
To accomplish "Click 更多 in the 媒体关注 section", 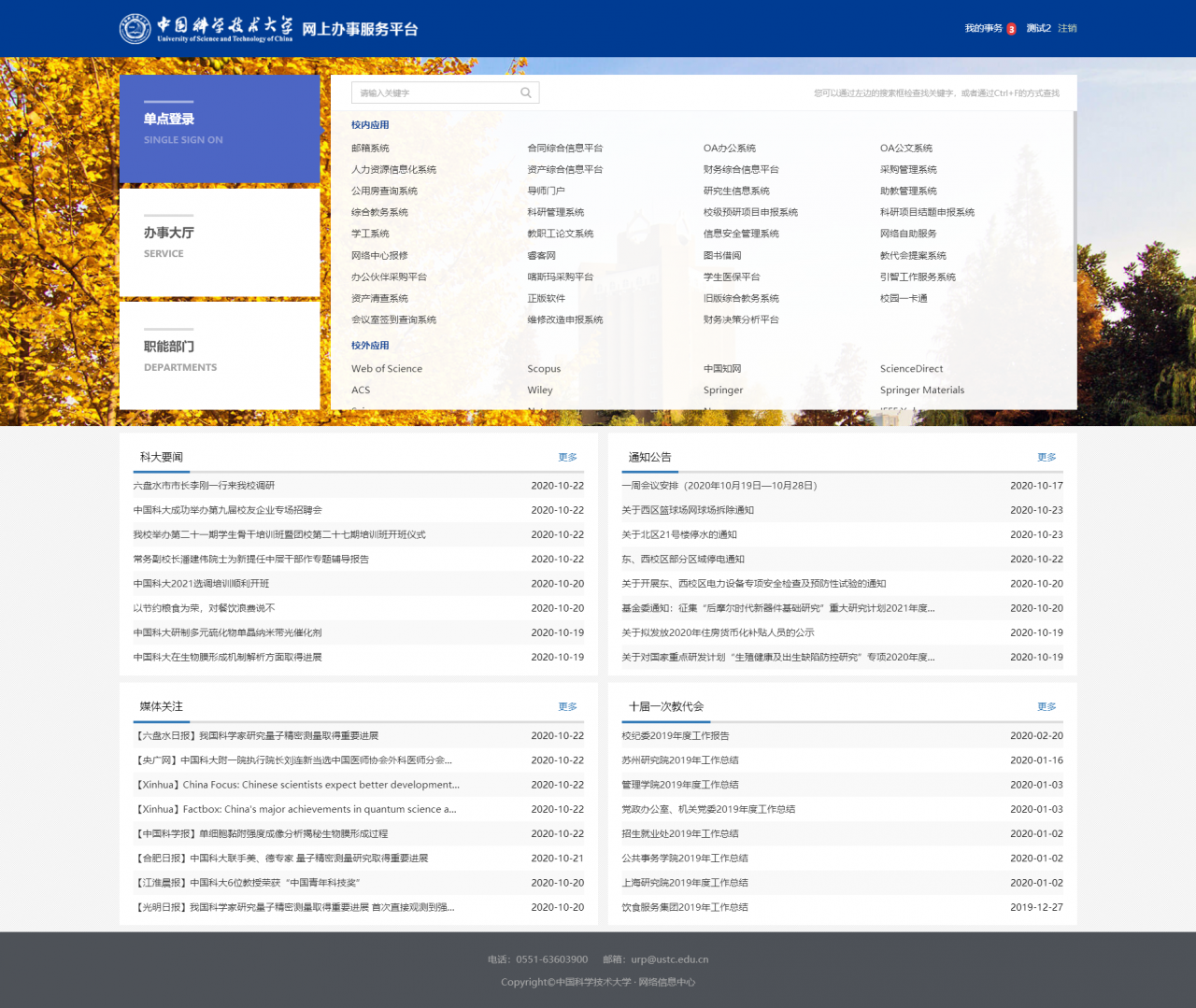I will [x=567, y=706].
